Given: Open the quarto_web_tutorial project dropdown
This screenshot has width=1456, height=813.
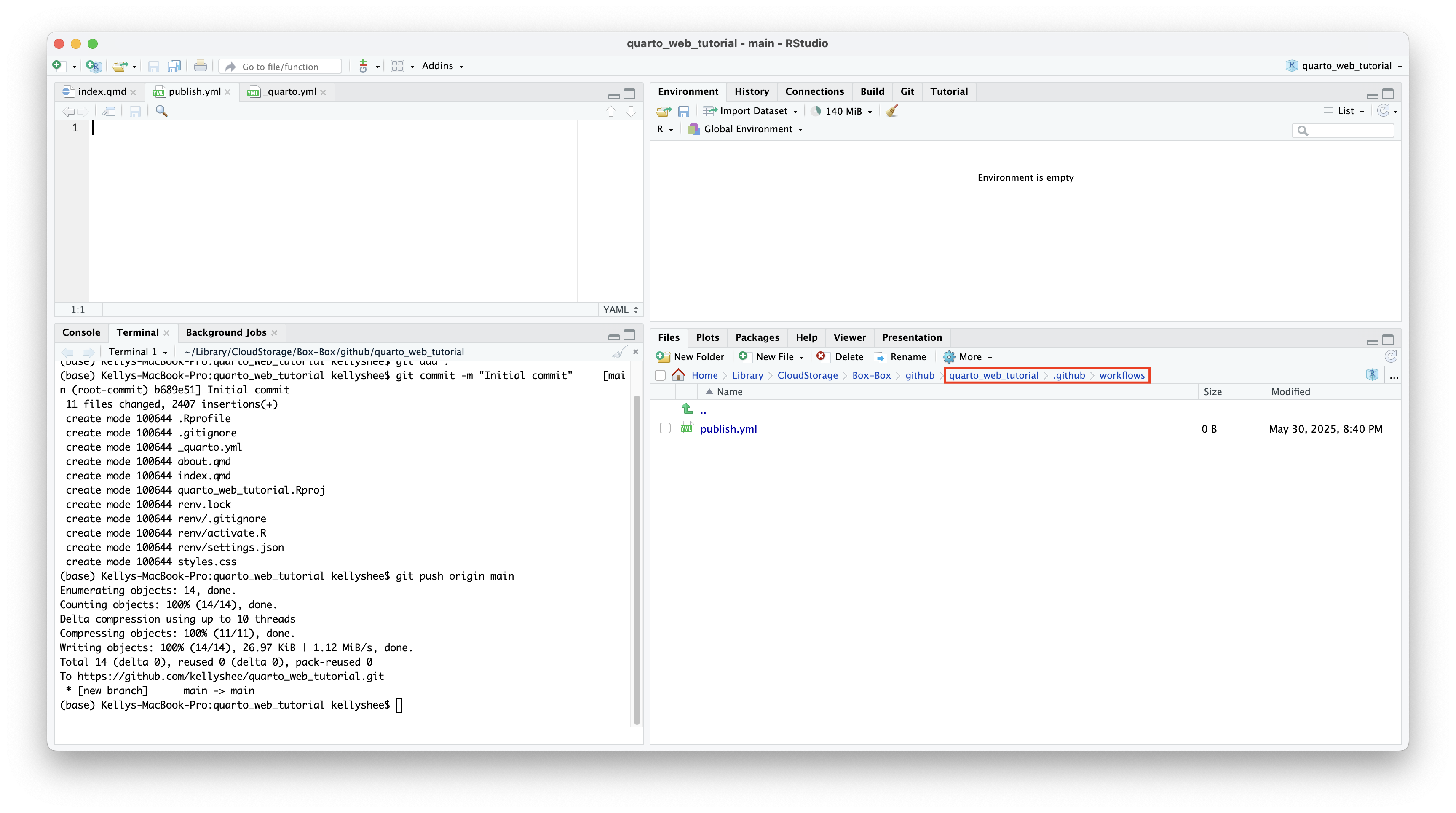Looking at the screenshot, I should [1344, 66].
